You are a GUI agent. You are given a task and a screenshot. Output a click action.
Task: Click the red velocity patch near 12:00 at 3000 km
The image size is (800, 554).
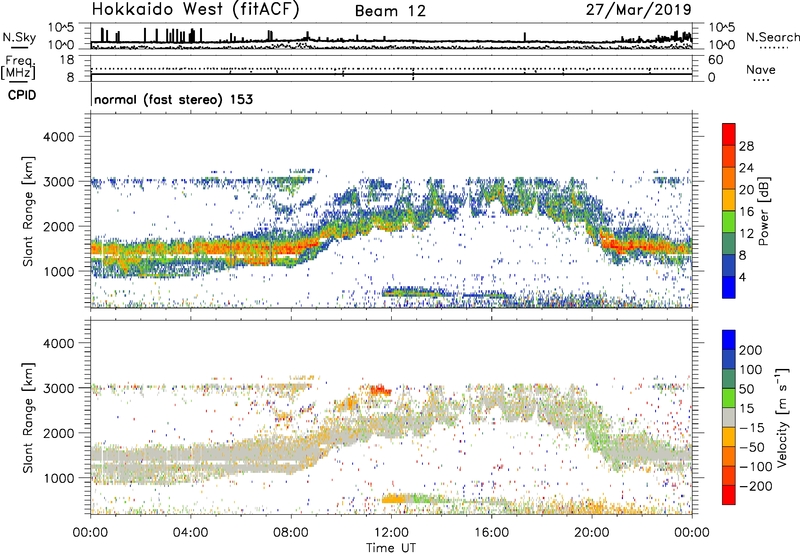coord(381,391)
